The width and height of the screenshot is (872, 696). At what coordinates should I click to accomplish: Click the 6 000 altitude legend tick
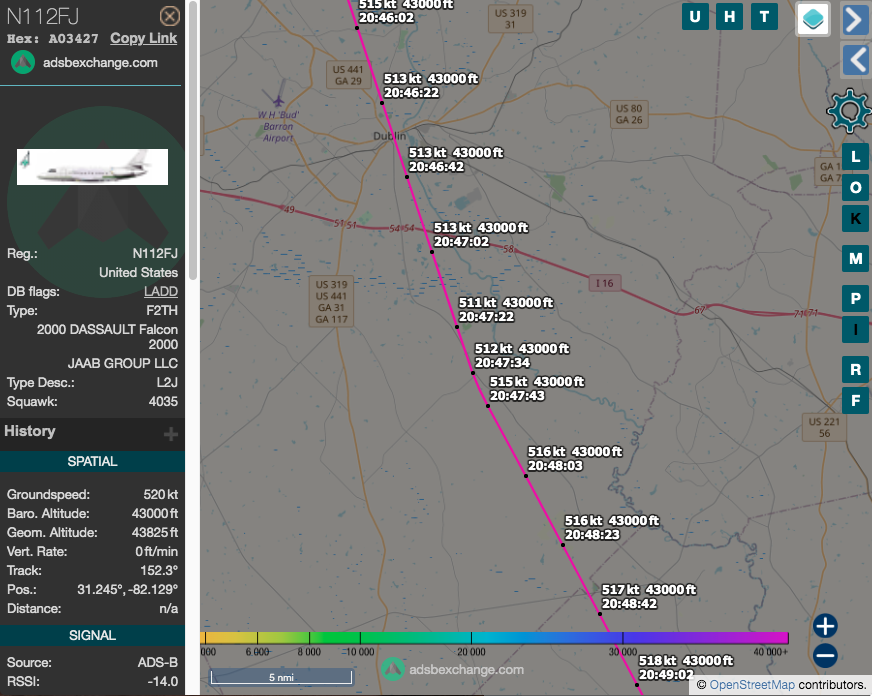tap(257, 652)
